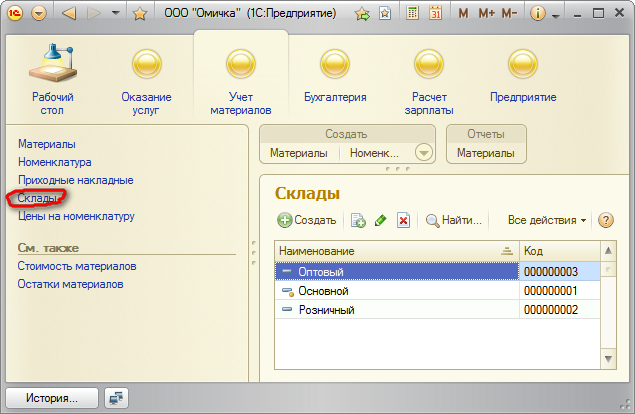The height and width of the screenshot is (414, 635).
Task: Open Предприятие section
Action: pos(523,75)
